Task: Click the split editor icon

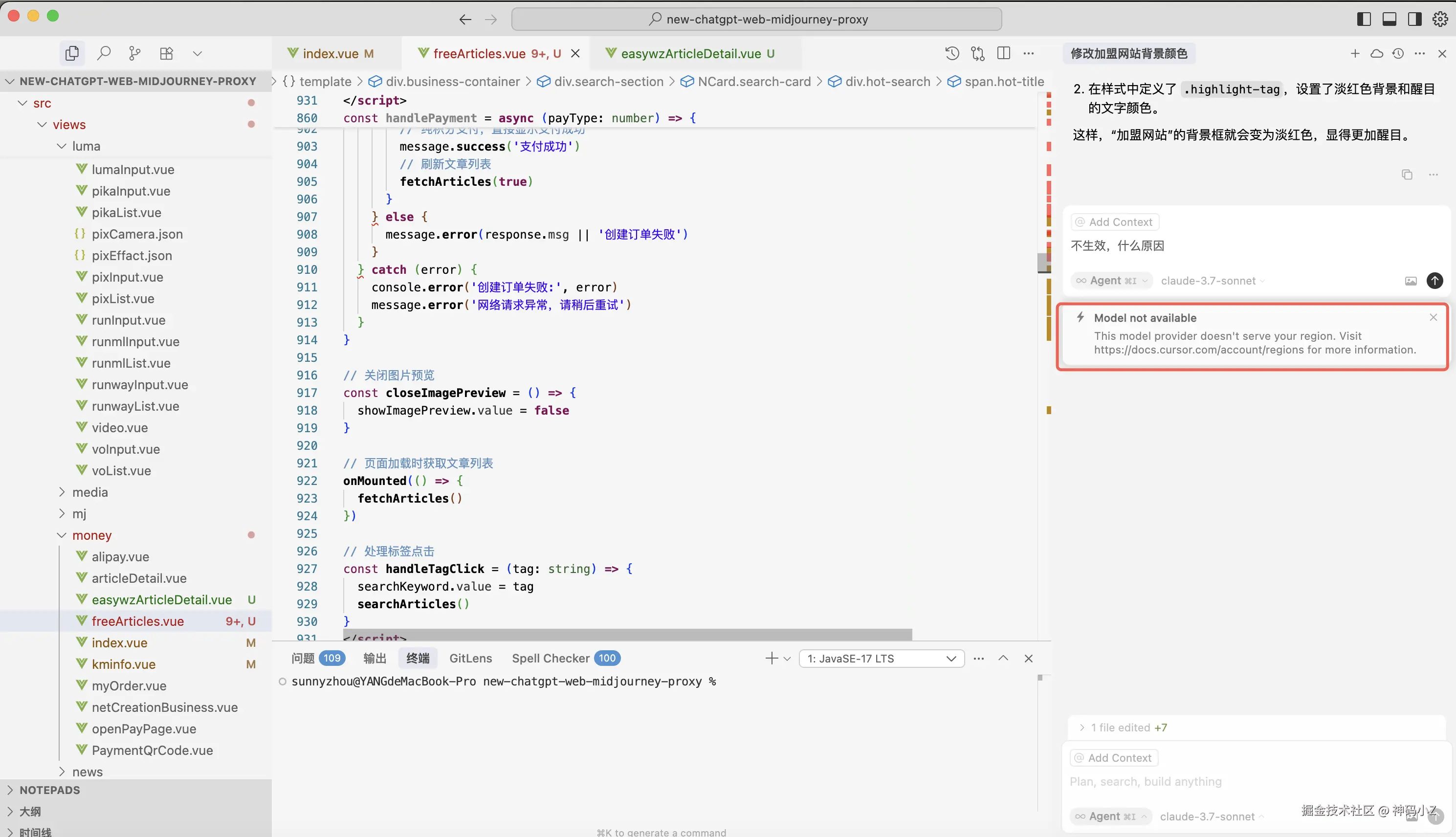Action: point(1004,53)
